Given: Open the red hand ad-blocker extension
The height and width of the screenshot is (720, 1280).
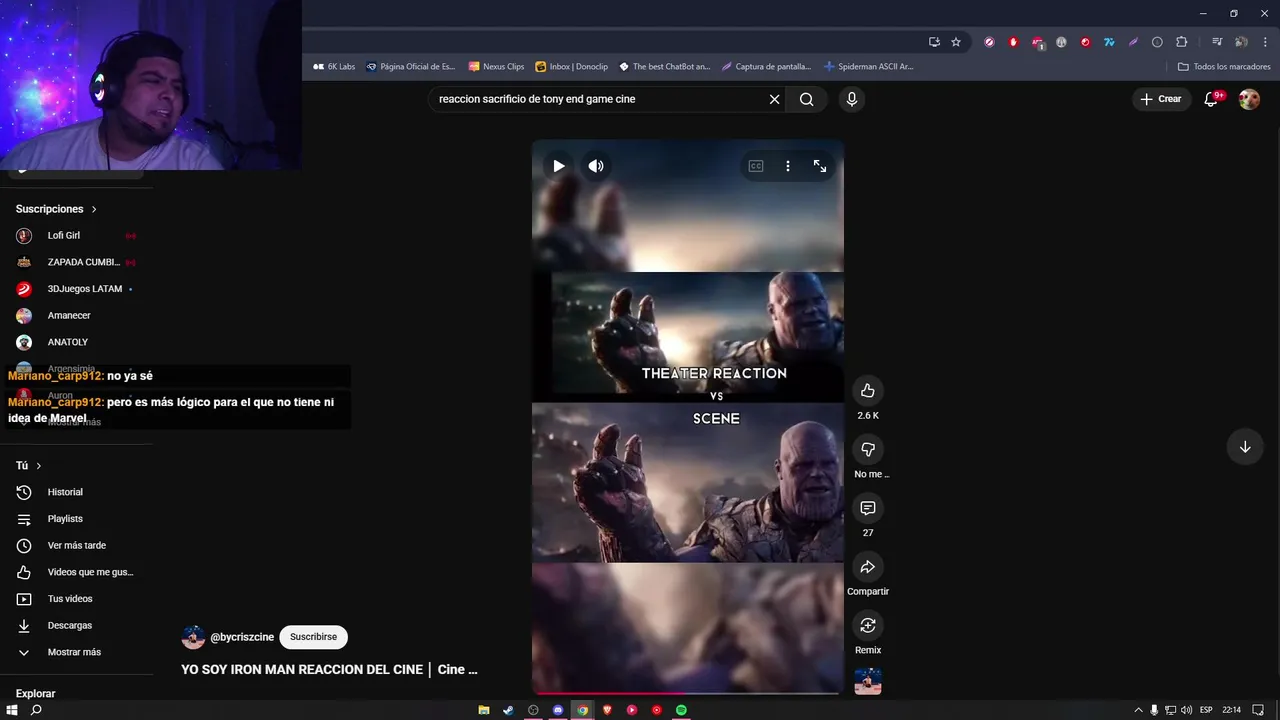Looking at the screenshot, I should click(1013, 42).
